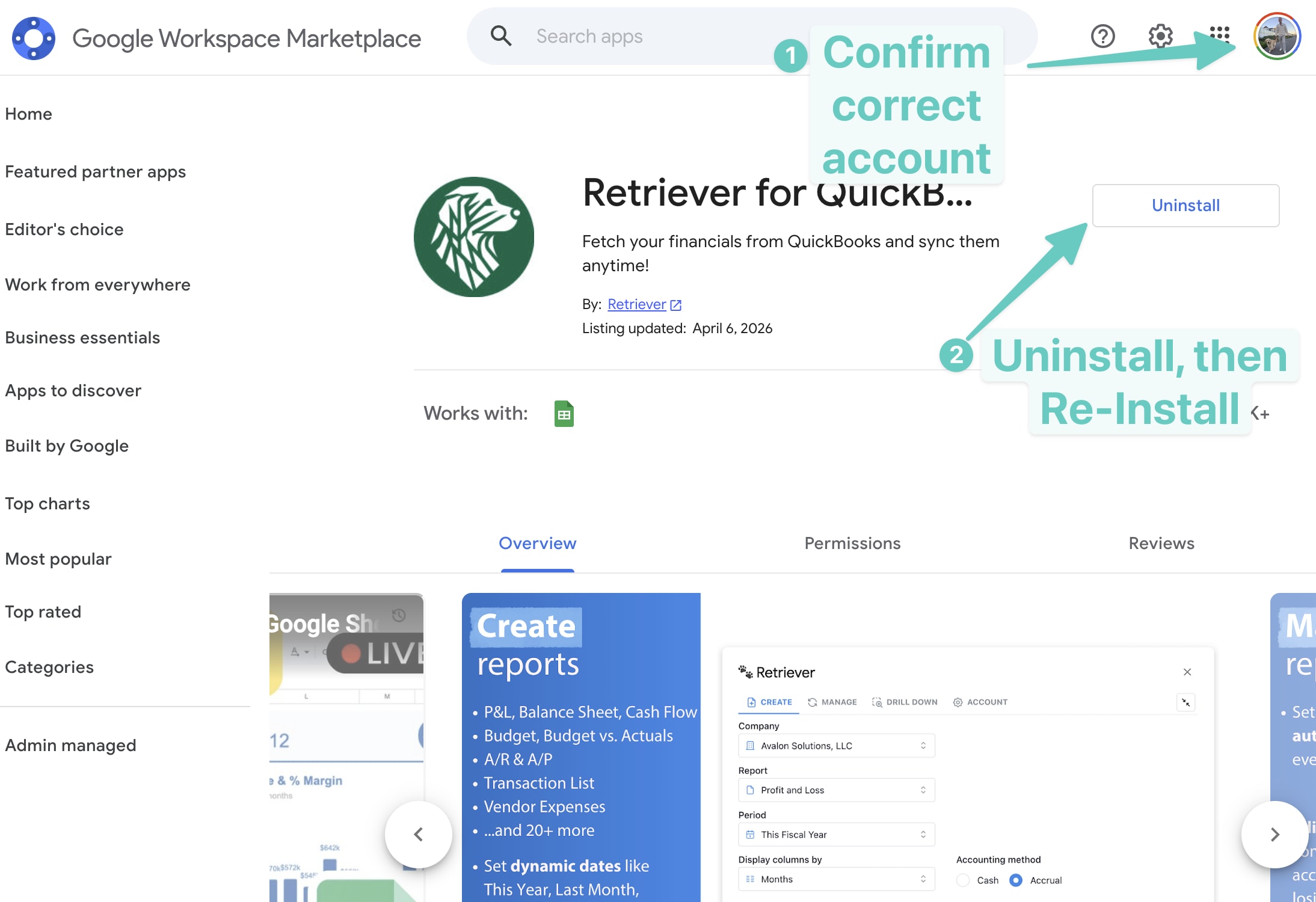Open the Period dropdown This Fiscal Year

pyautogui.click(x=836, y=835)
